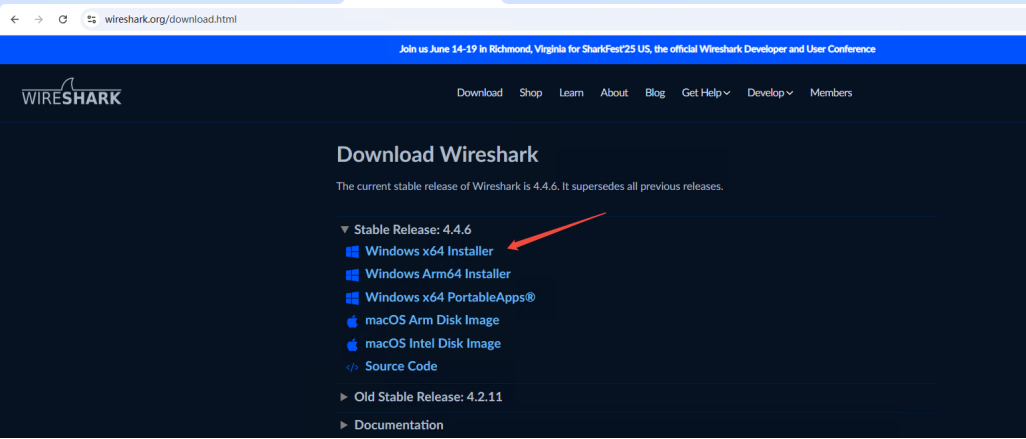Click Windows logo beside Windows x64 PortableApps

[352, 298]
